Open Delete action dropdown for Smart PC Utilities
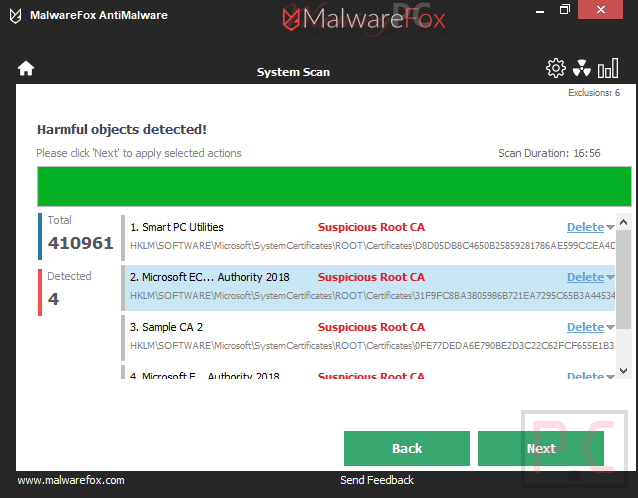Image resolution: width=638 pixels, height=498 pixels. (610, 227)
